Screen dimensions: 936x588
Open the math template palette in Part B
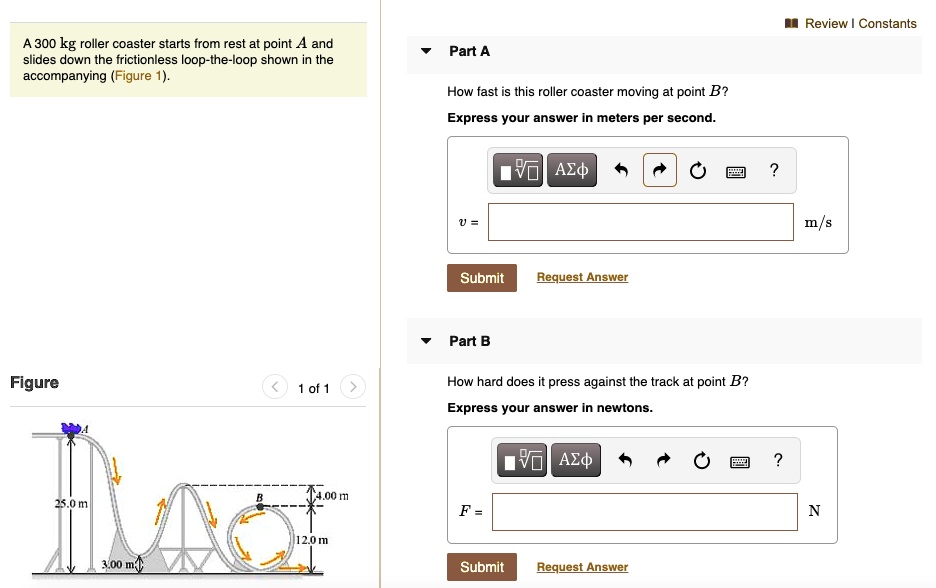click(520, 460)
